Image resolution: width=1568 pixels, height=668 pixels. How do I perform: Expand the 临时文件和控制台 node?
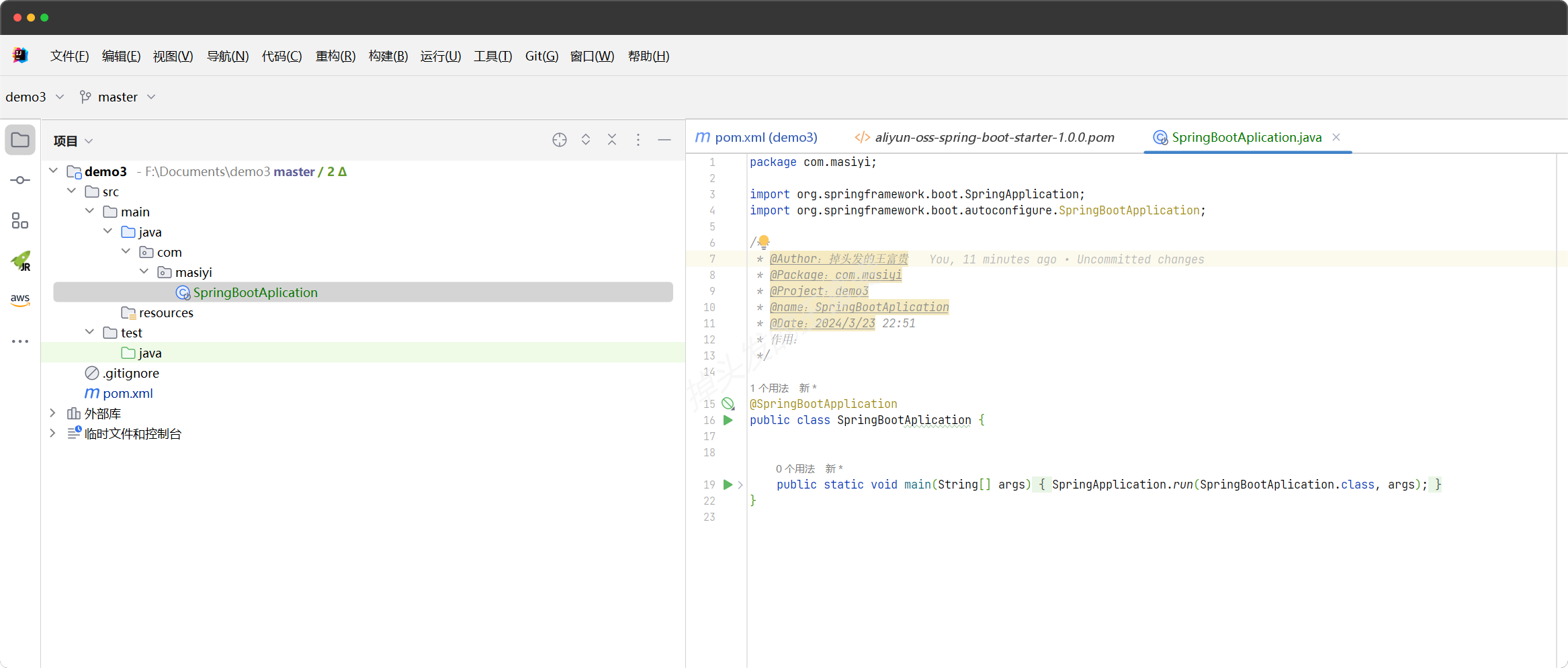point(53,433)
